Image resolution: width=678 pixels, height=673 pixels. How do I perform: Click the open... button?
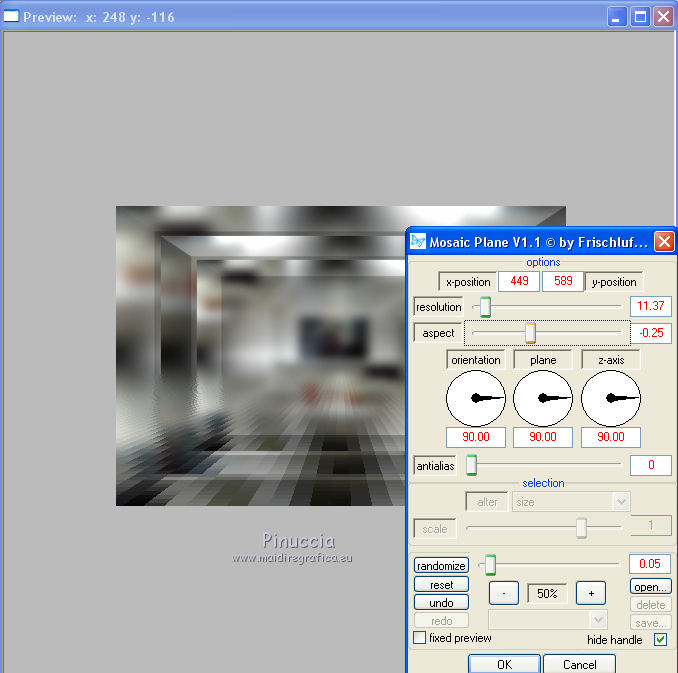[x=651, y=586]
